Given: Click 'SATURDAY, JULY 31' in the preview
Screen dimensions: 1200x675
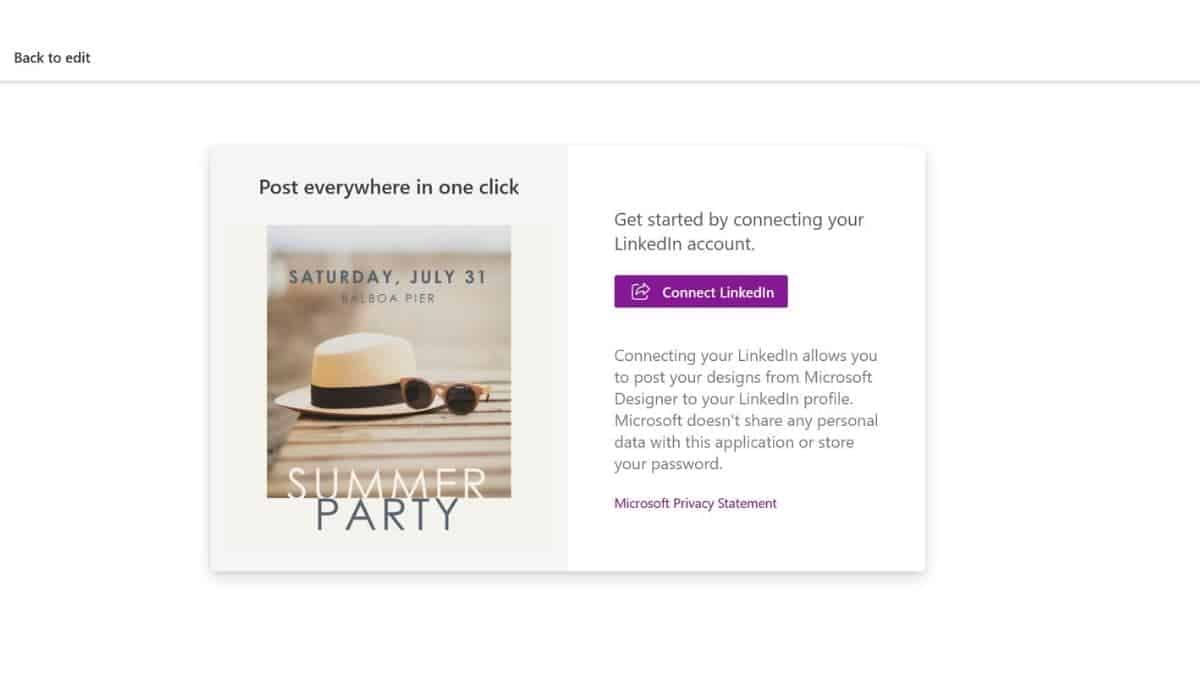Looking at the screenshot, I should (x=387, y=277).
